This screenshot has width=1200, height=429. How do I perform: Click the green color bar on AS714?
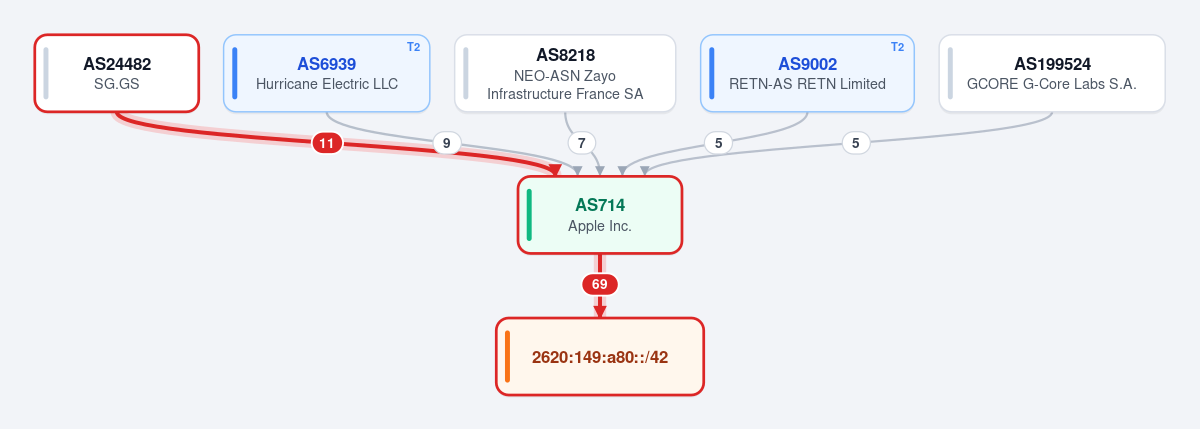pos(529,215)
